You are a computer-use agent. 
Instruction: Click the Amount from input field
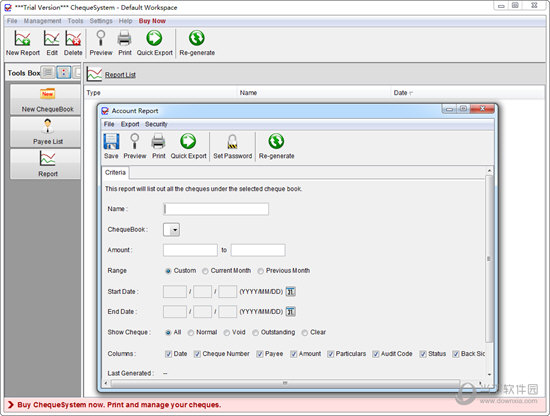click(190, 250)
